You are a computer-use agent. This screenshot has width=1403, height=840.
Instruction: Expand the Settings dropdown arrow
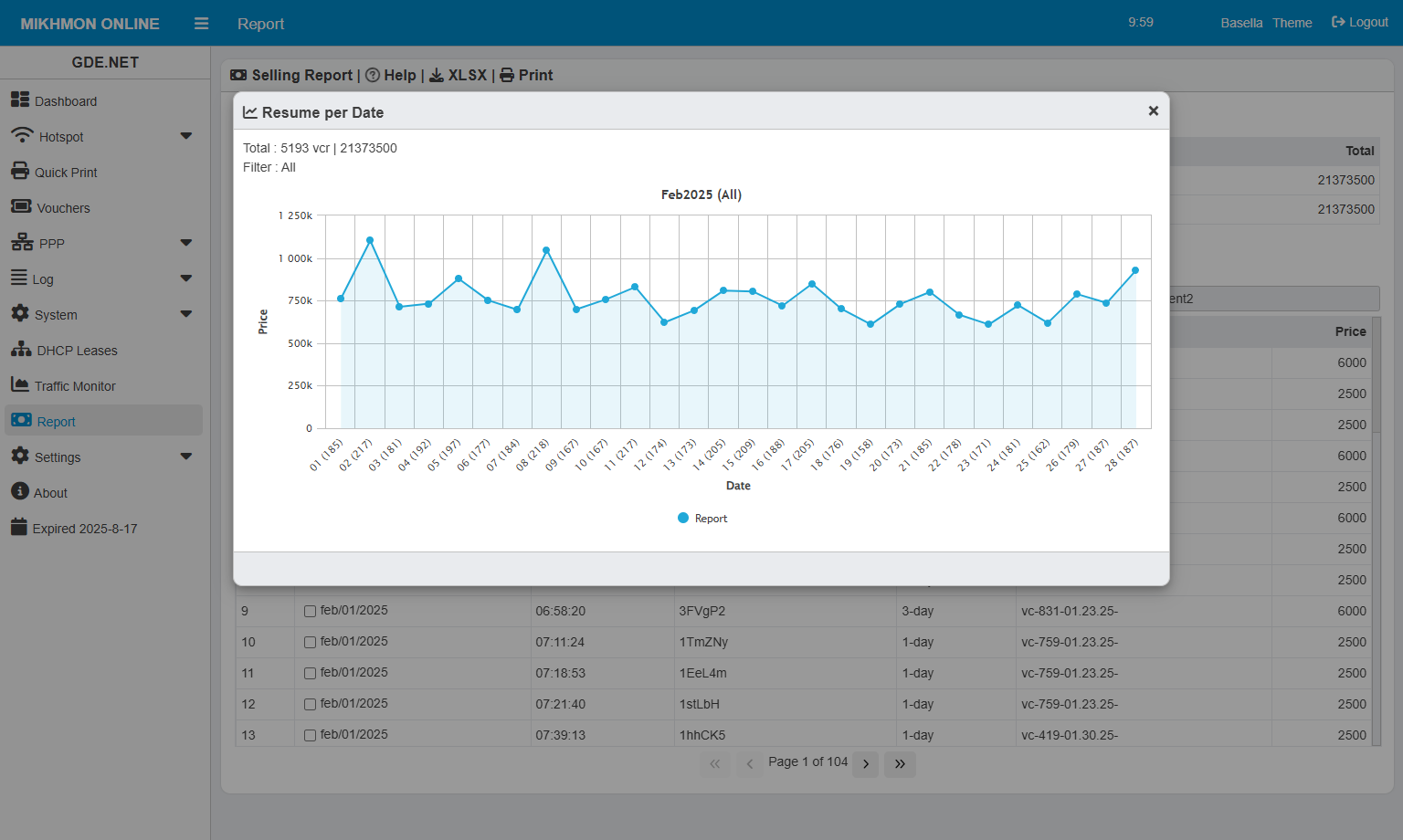186,457
